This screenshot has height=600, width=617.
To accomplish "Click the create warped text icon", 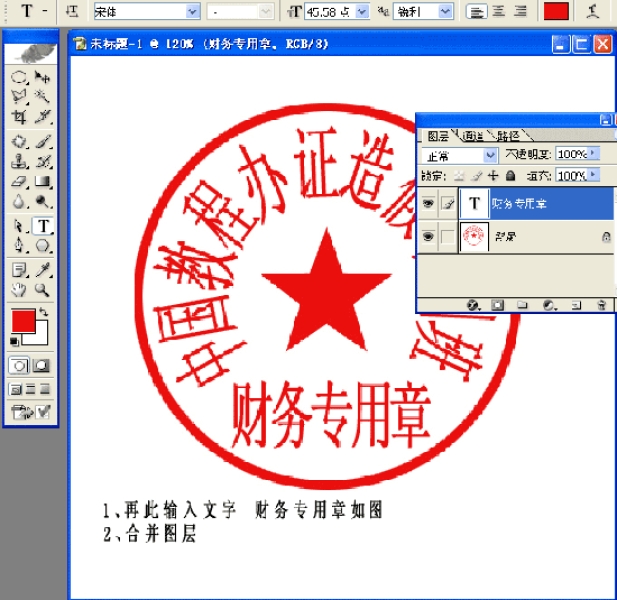I will coord(593,11).
